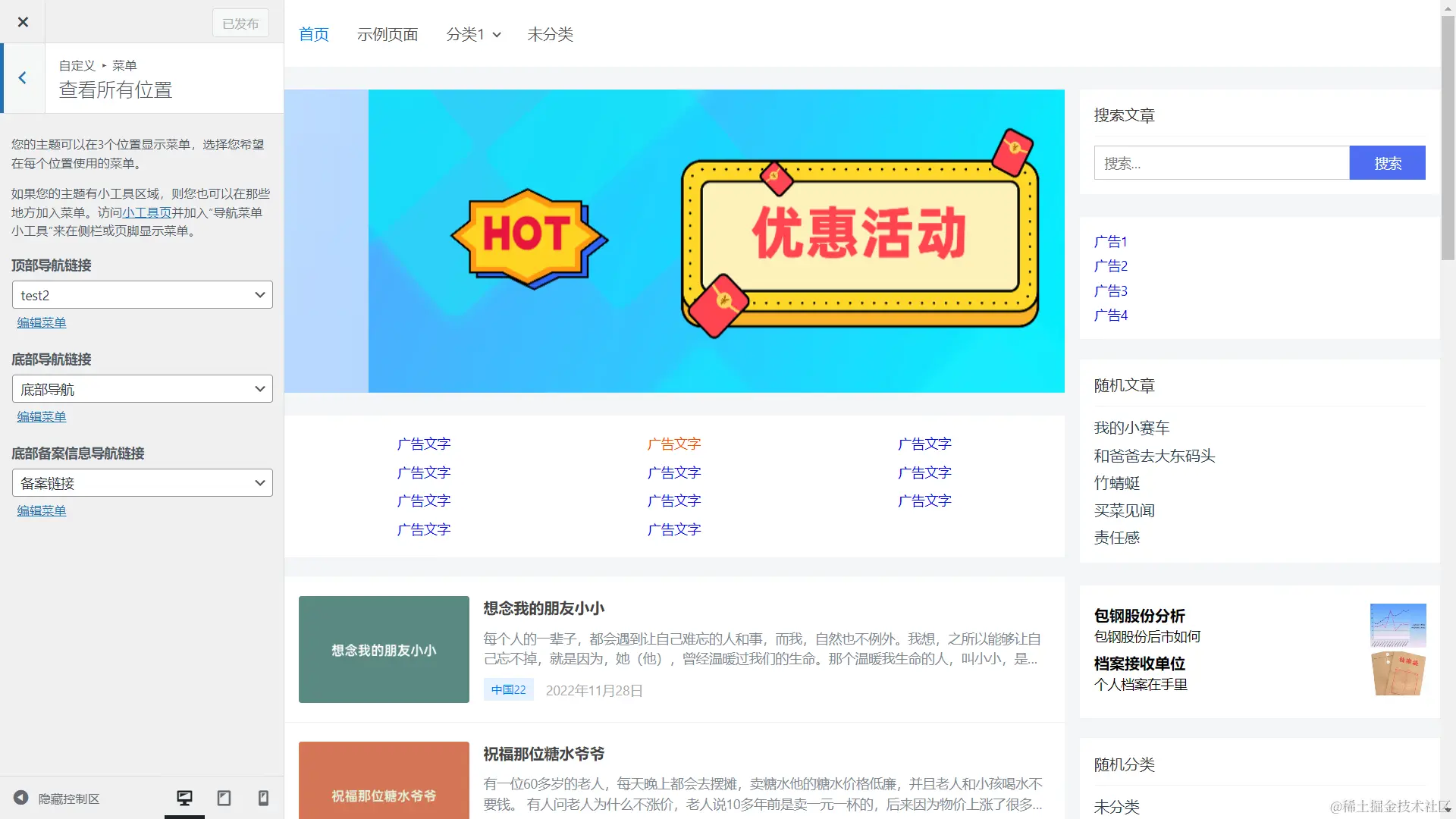Open the 底部备案信息导航链接 dropdown showing 备案链接
Image resolution: width=1456 pixels, height=819 pixels.
tap(143, 483)
